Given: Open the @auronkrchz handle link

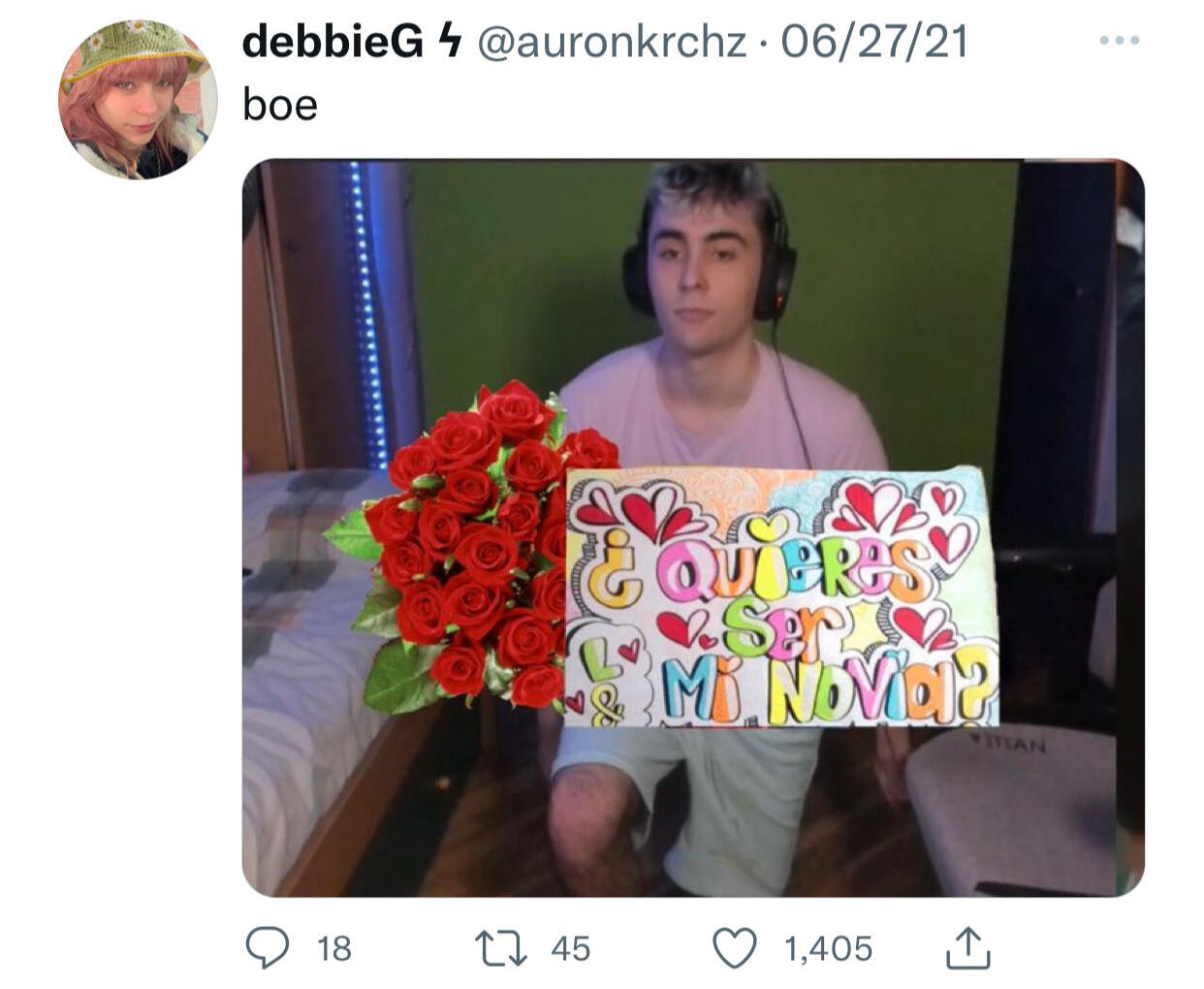Looking at the screenshot, I should coord(611,42).
